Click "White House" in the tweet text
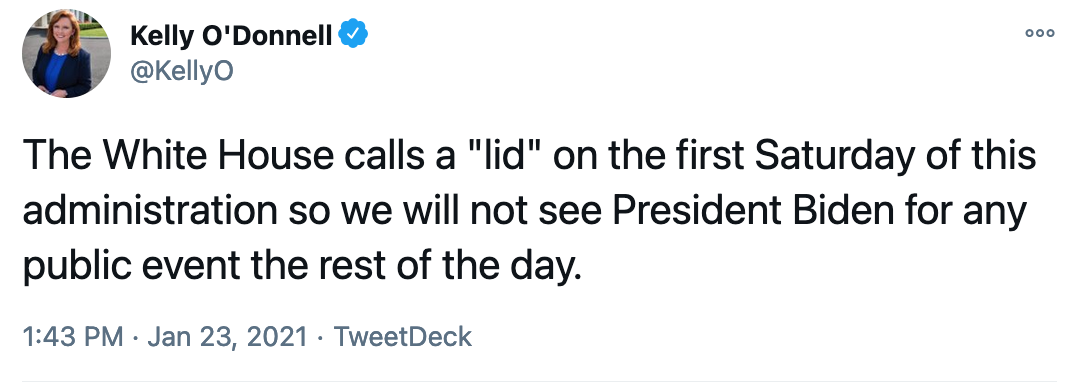The width and height of the screenshot is (1066, 382). (218, 156)
